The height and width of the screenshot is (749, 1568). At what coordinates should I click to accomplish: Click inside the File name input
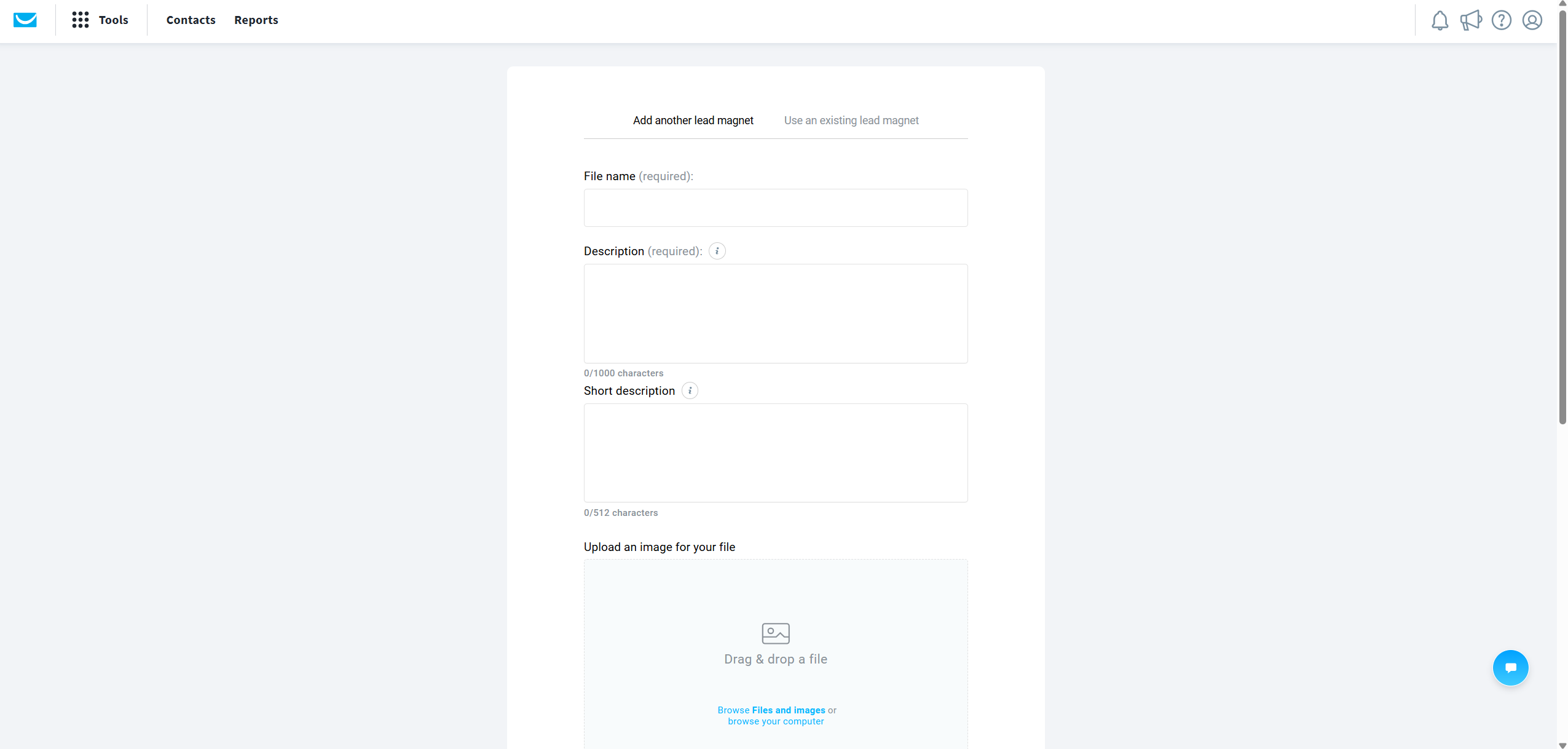point(774,208)
